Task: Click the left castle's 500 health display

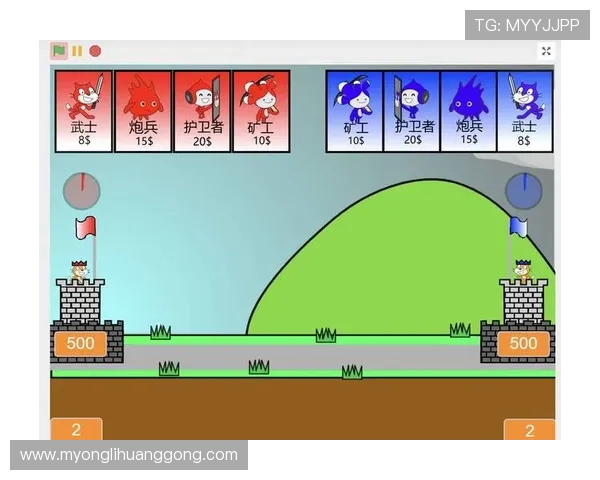Action: [x=79, y=344]
